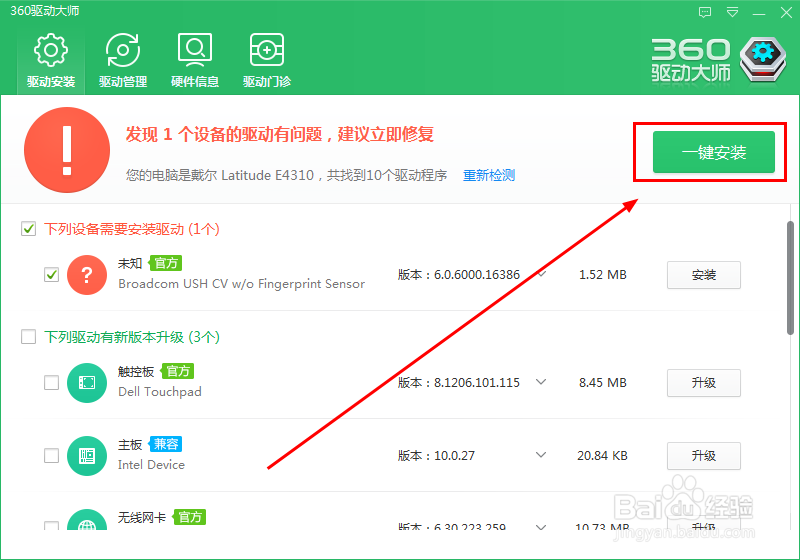This screenshot has height=560, width=800.
Task: Click the 官方 tag beside 触控板
Action: tap(178, 371)
